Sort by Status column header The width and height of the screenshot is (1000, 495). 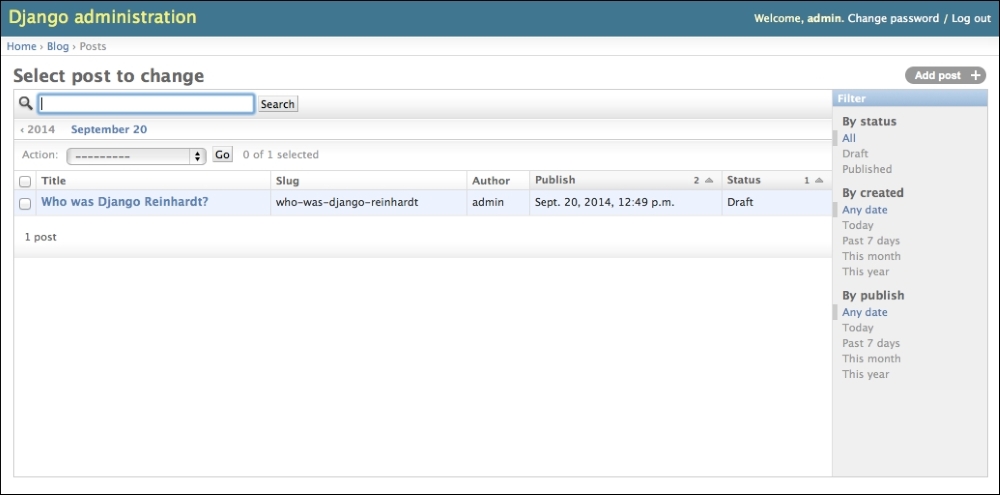point(744,180)
